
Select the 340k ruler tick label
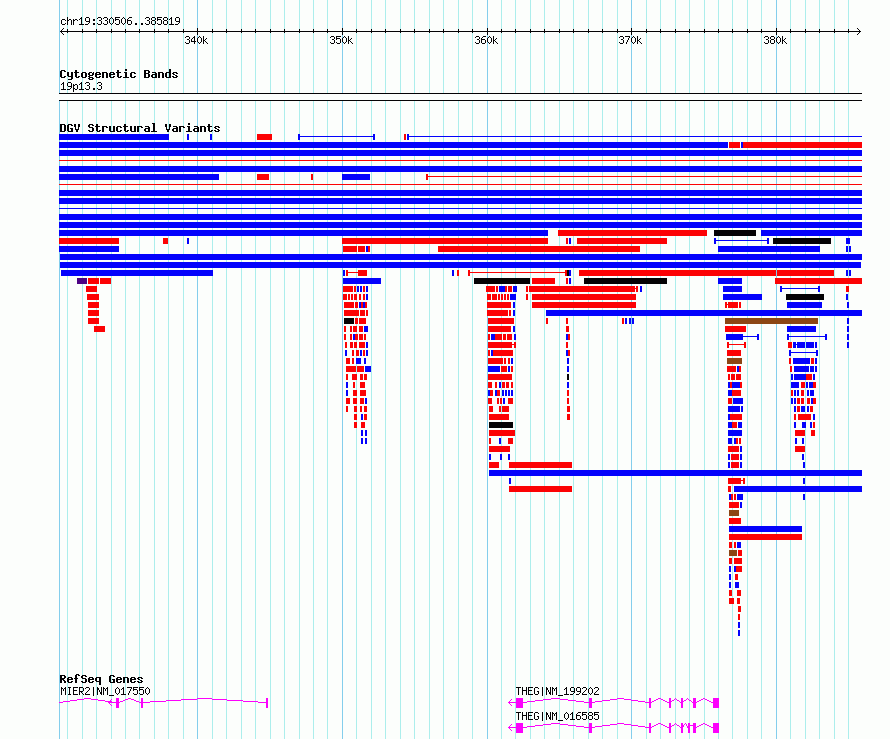point(196,40)
